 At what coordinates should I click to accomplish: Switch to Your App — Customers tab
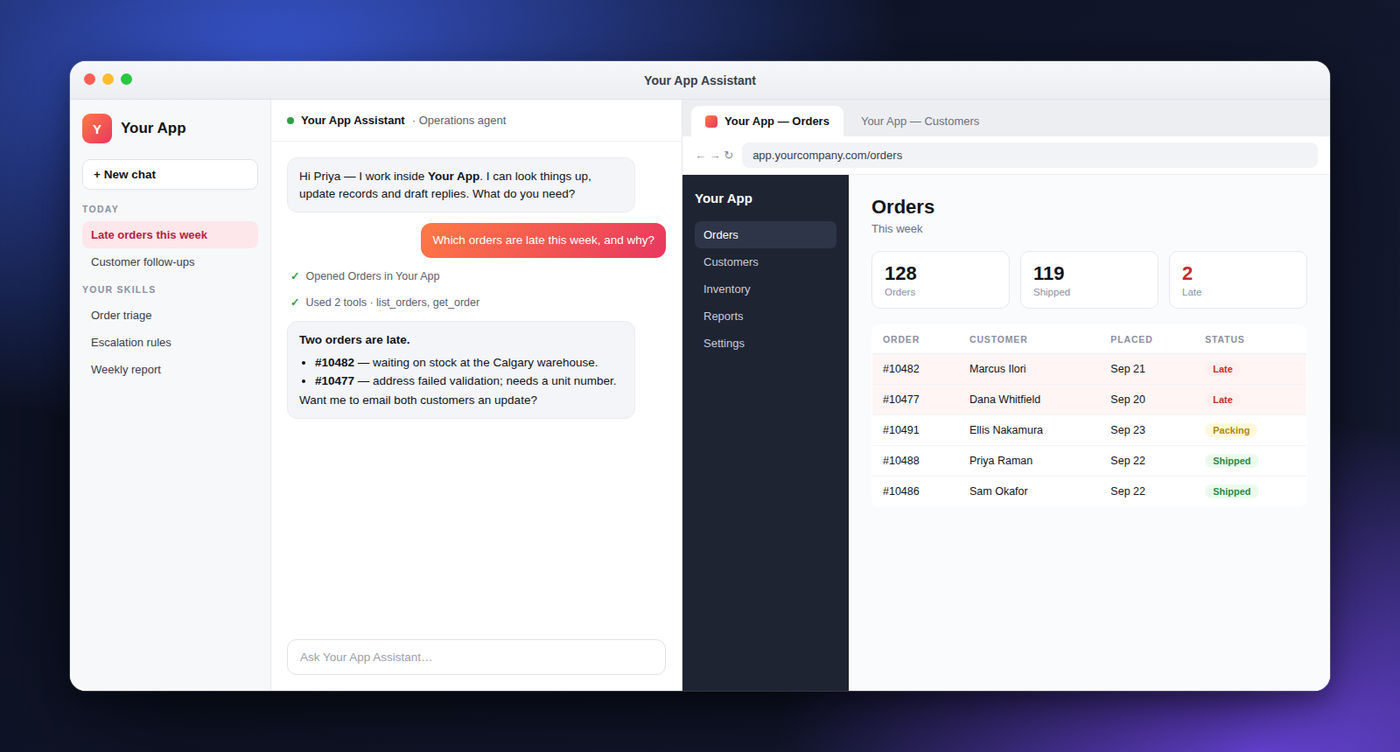[x=919, y=121]
